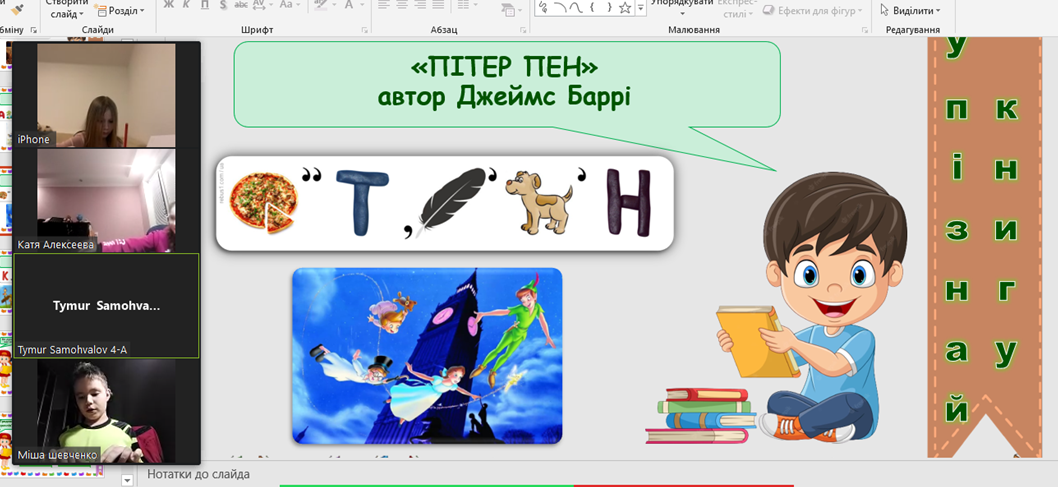Open the Упорядкувати arrange dropdown
The height and width of the screenshot is (487, 1058).
(681, 8)
